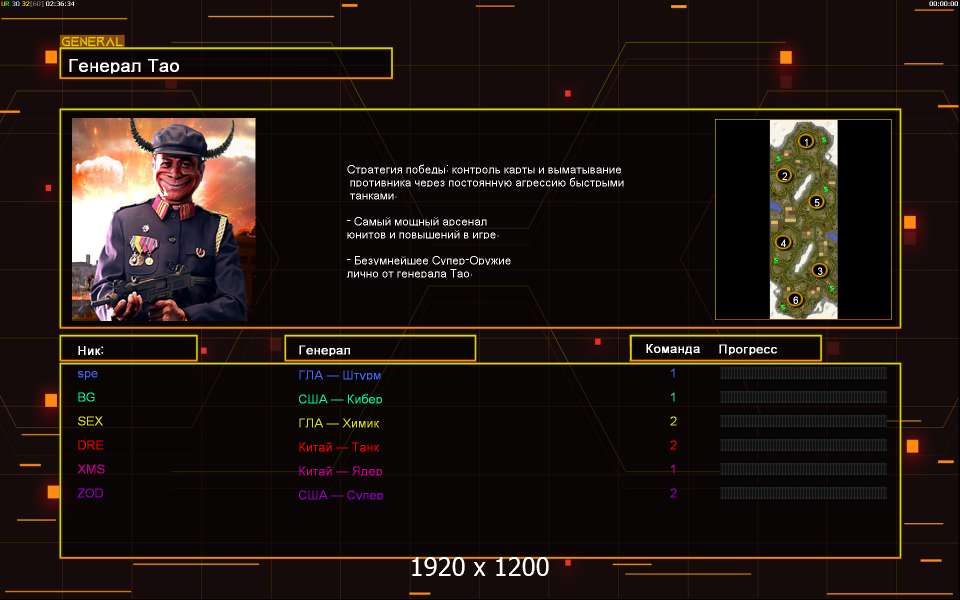Click the 02:36:34 timer at top left

[60, 4]
